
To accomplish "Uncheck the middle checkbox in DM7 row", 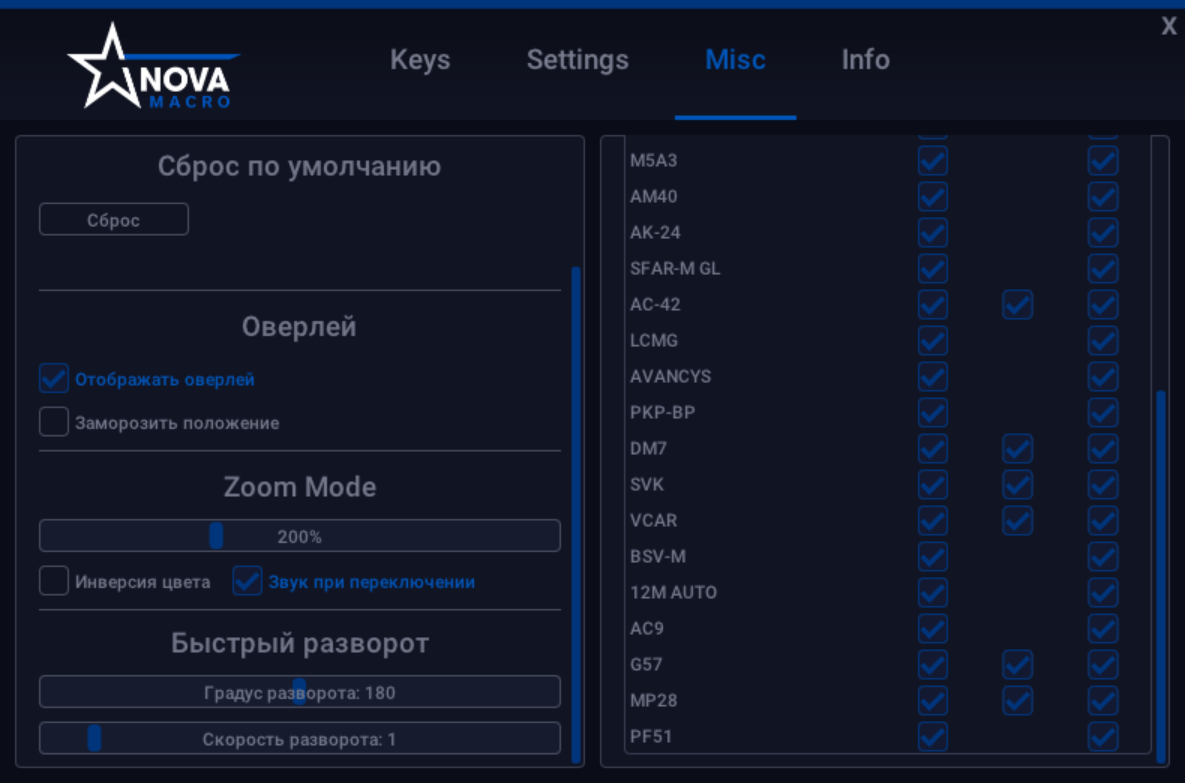I will [x=1018, y=448].
